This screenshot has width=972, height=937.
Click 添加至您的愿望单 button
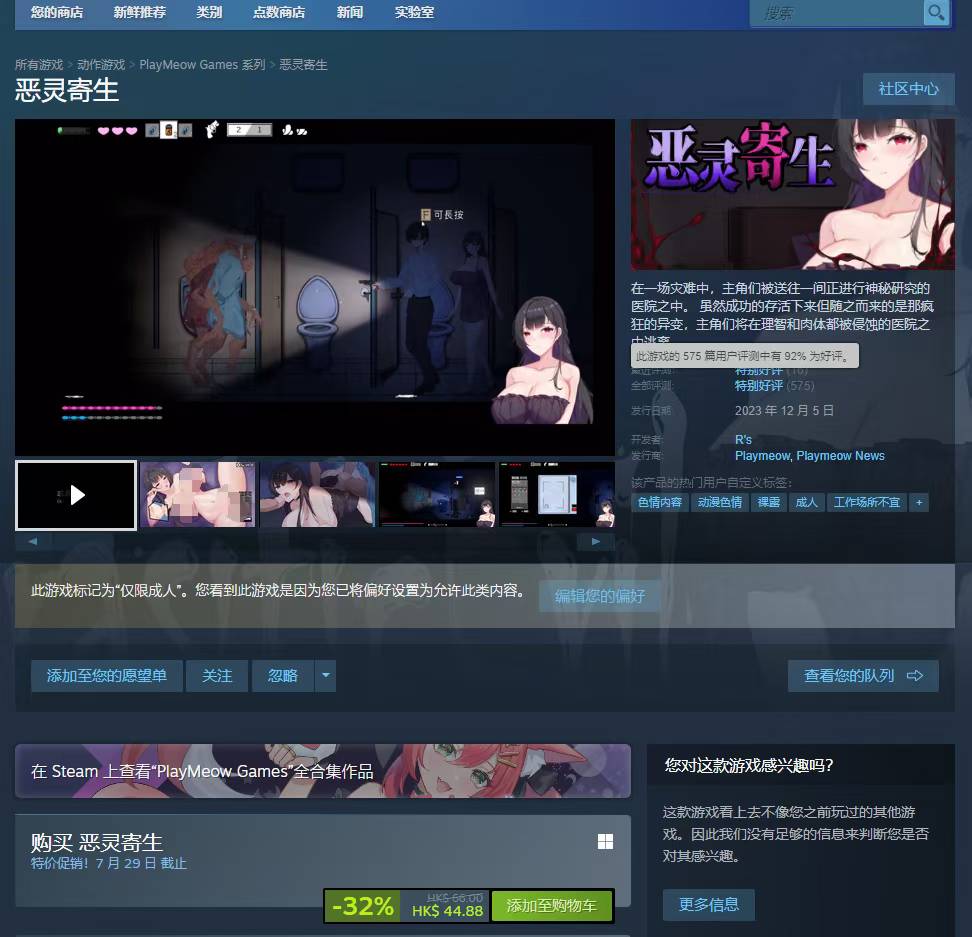[x=107, y=675]
